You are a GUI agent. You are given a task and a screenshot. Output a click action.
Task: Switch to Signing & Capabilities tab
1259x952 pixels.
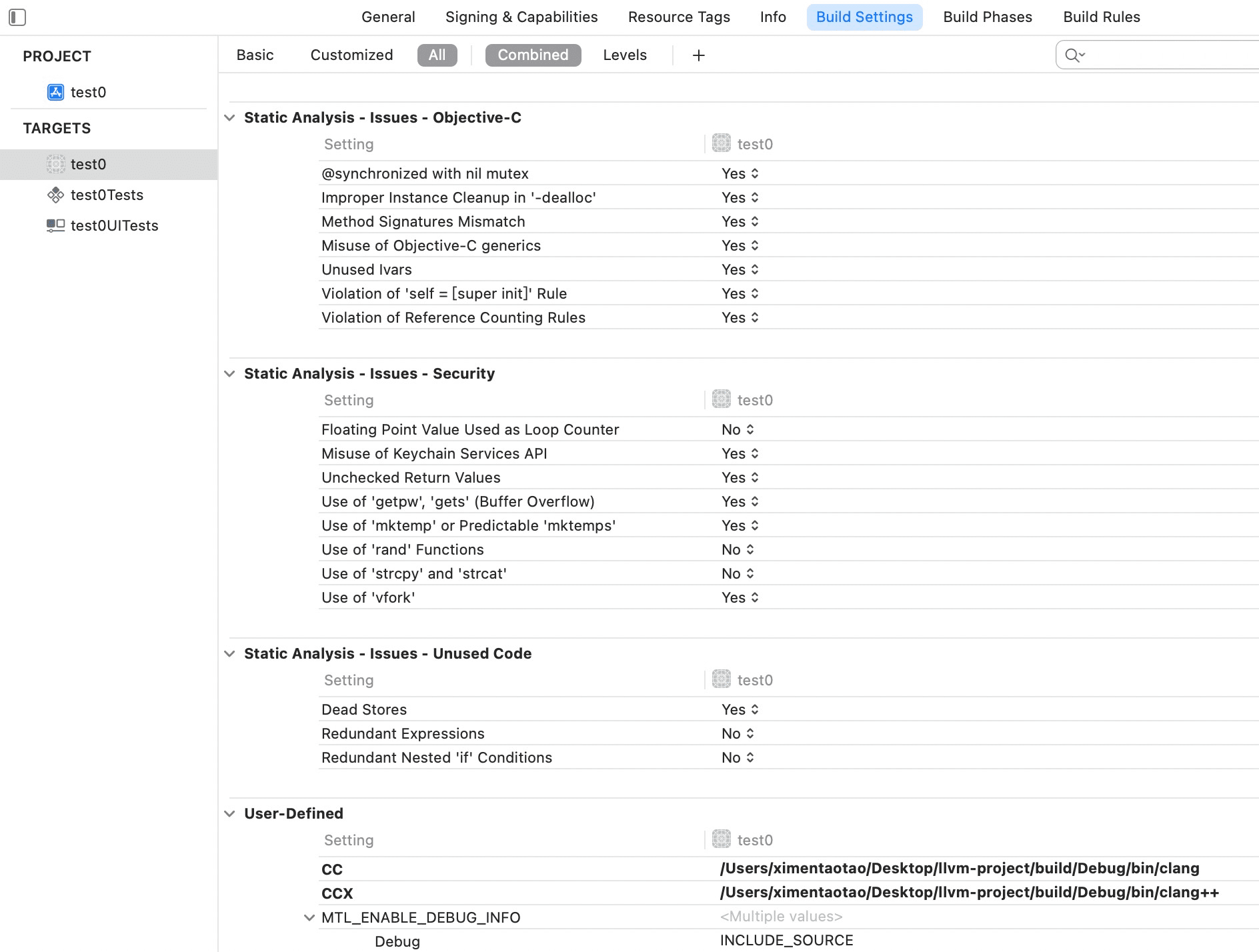(x=521, y=17)
